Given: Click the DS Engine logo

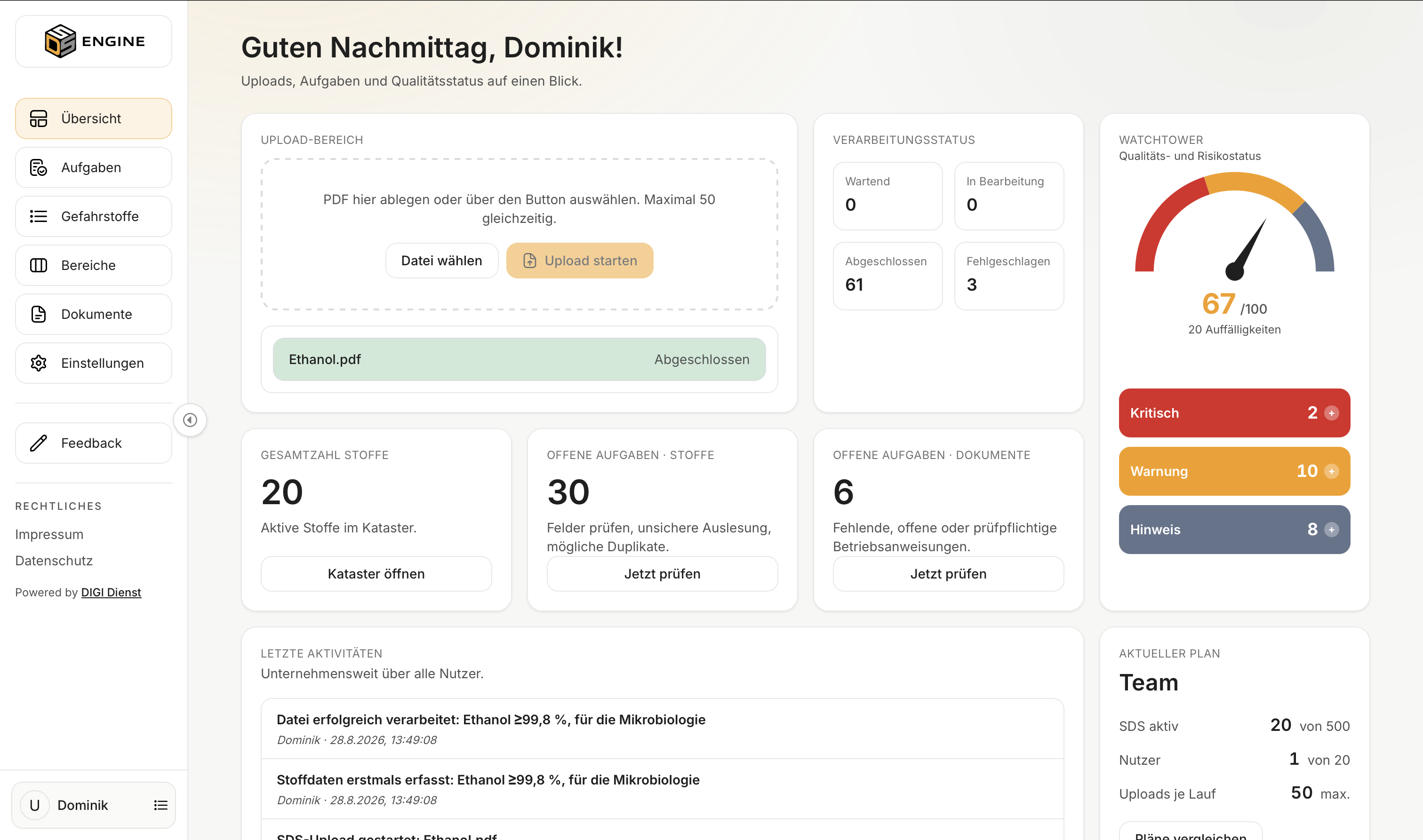Looking at the screenshot, I should 94,41.
